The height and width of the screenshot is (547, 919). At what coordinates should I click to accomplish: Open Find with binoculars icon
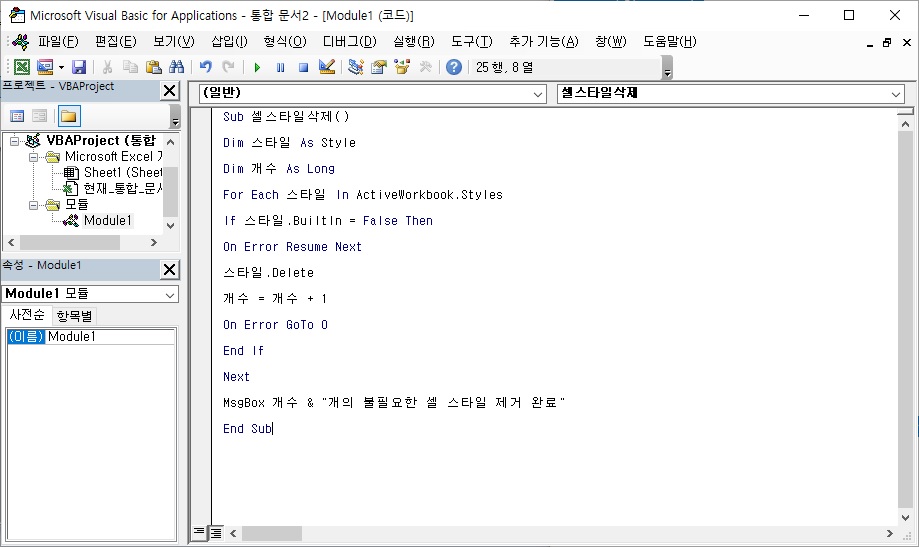click(x=176, y=67)
